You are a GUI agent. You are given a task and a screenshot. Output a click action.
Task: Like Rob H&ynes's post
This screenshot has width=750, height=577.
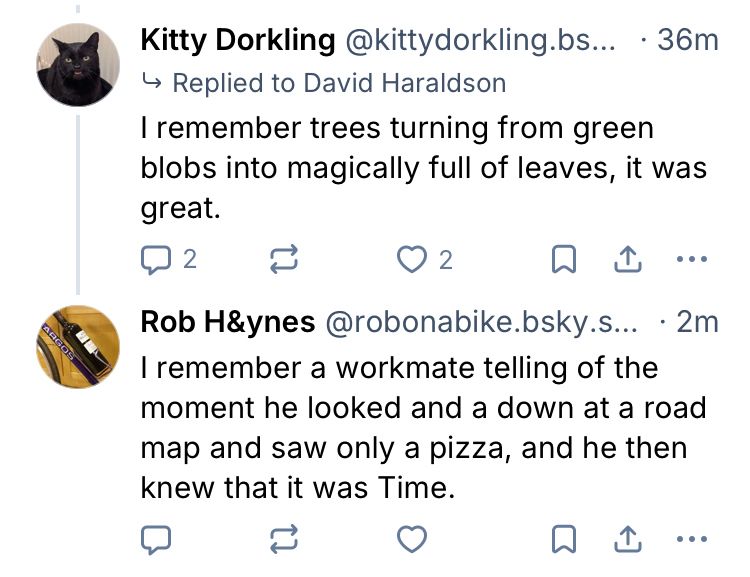[x=410, y=541]
